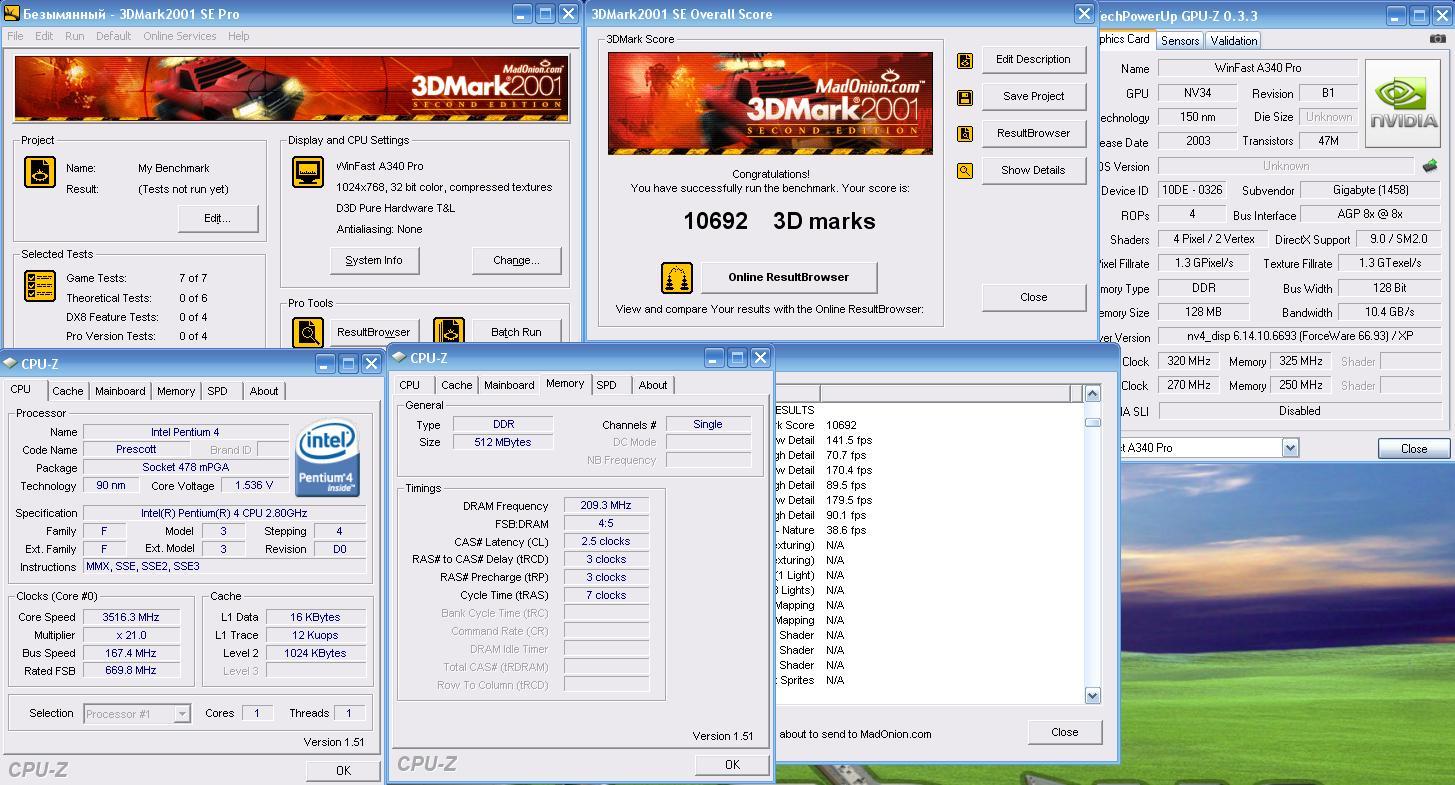The height and width of the screenshot is (785, 1455).
Task: Click the NVIDIA logo in GPU-Z
Action: click(1405, 103)
